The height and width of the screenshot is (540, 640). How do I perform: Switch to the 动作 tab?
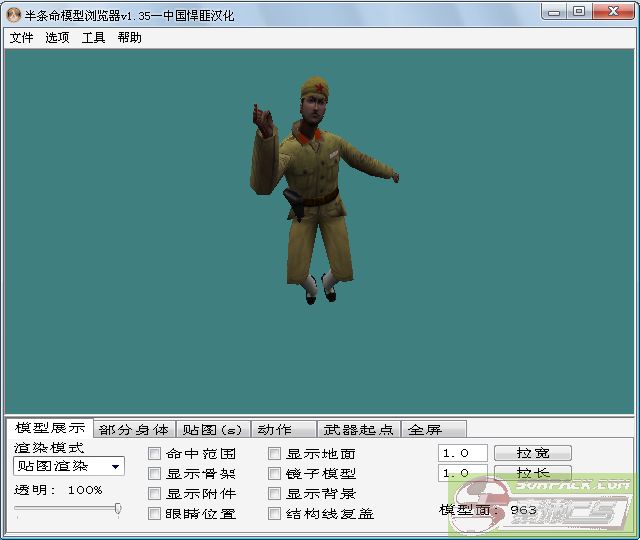[274, 429]
